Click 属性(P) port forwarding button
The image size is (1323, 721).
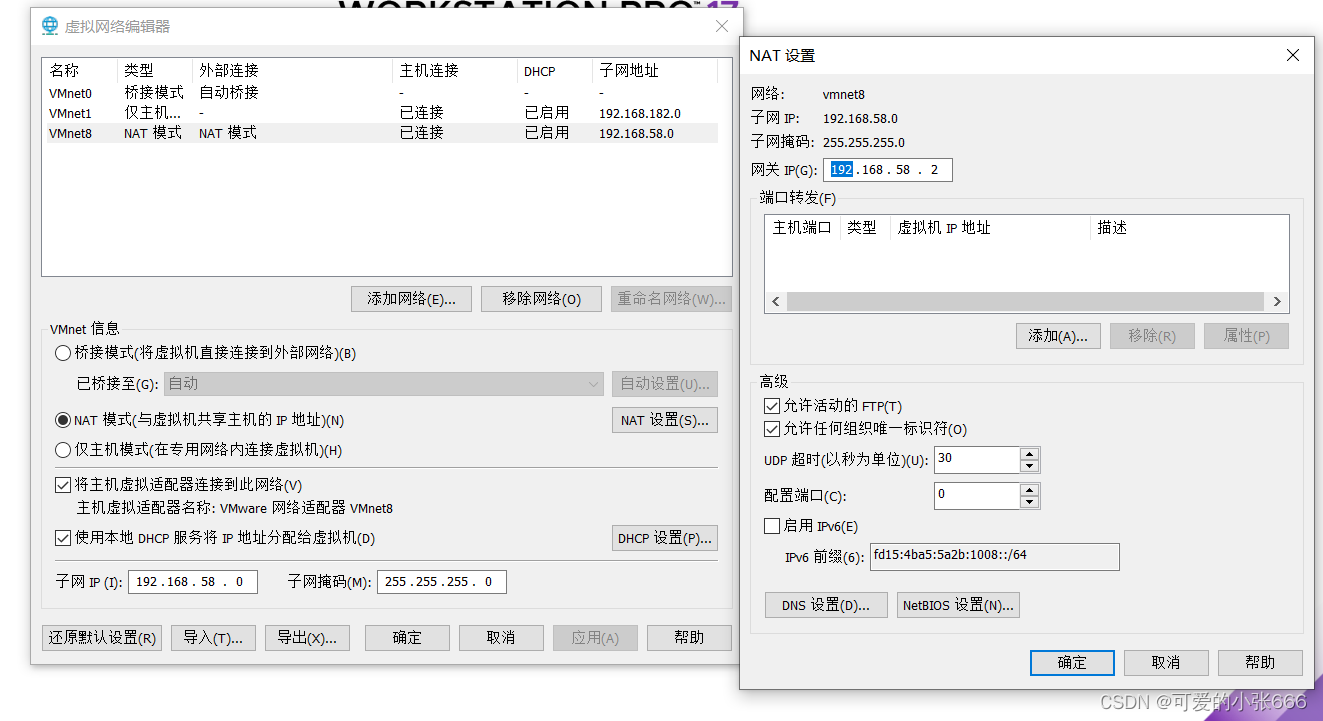1246,336
